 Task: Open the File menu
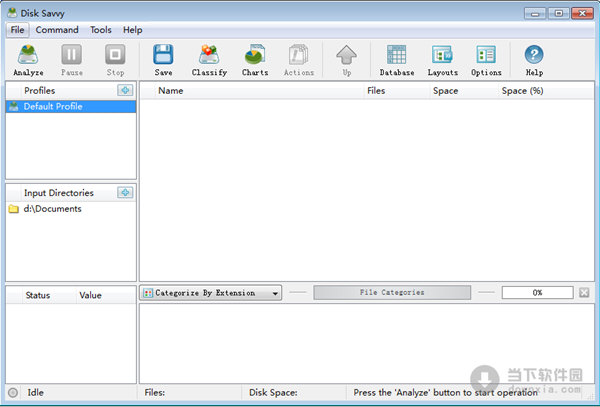coord(17,30)
